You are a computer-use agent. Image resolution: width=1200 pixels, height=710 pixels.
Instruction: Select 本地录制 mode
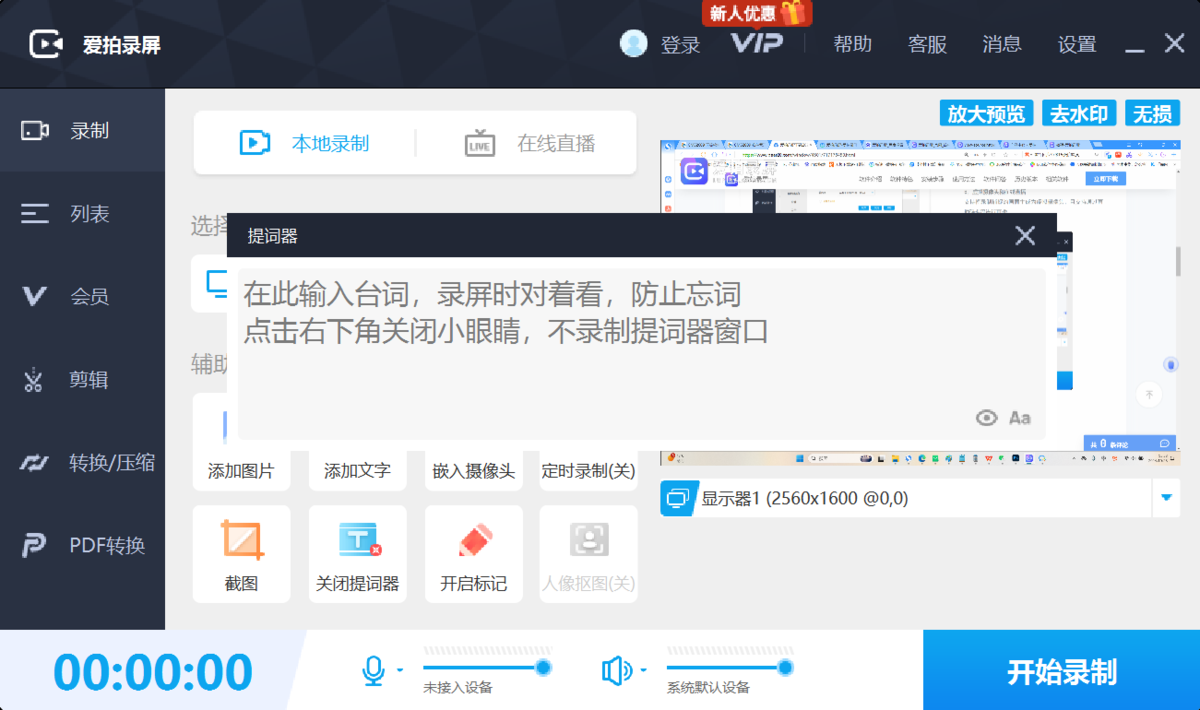click(305, 143)
